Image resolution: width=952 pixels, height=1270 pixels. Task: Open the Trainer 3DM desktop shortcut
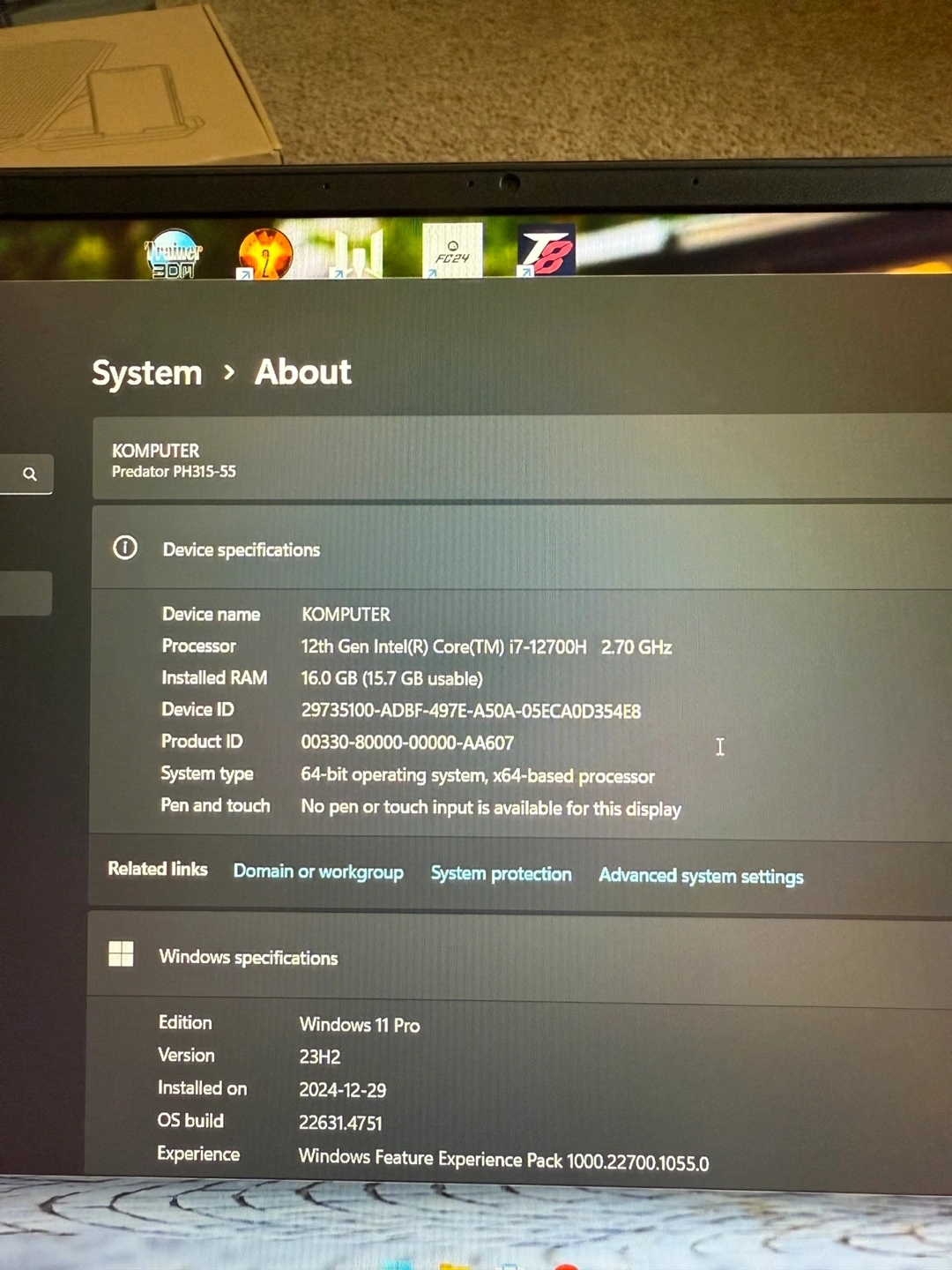174,255
